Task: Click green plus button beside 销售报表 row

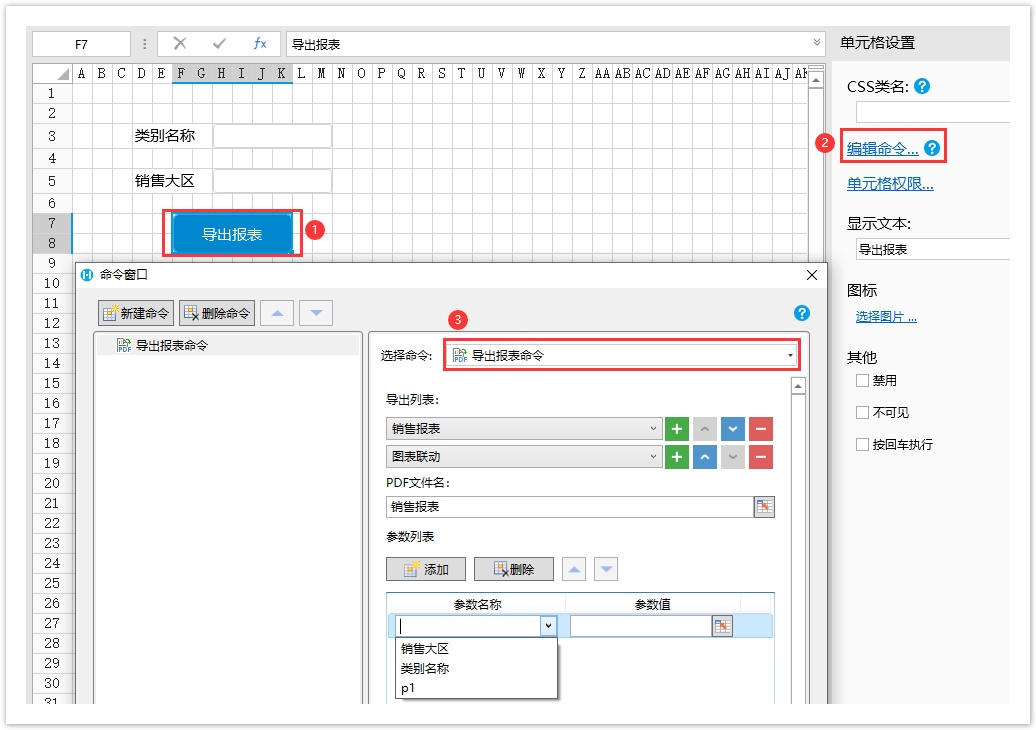Action: tap(677, 429)
